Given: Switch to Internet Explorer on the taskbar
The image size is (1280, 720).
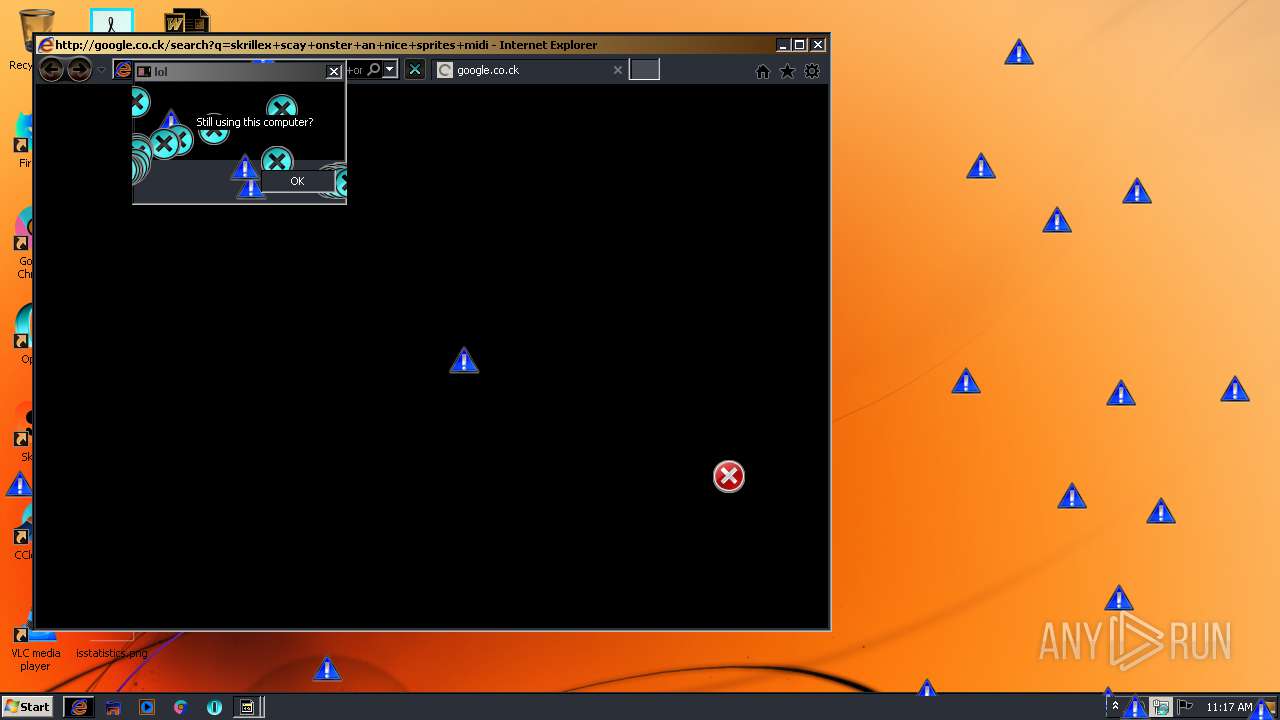Looking at the screenshot, I should coord(79,707).
